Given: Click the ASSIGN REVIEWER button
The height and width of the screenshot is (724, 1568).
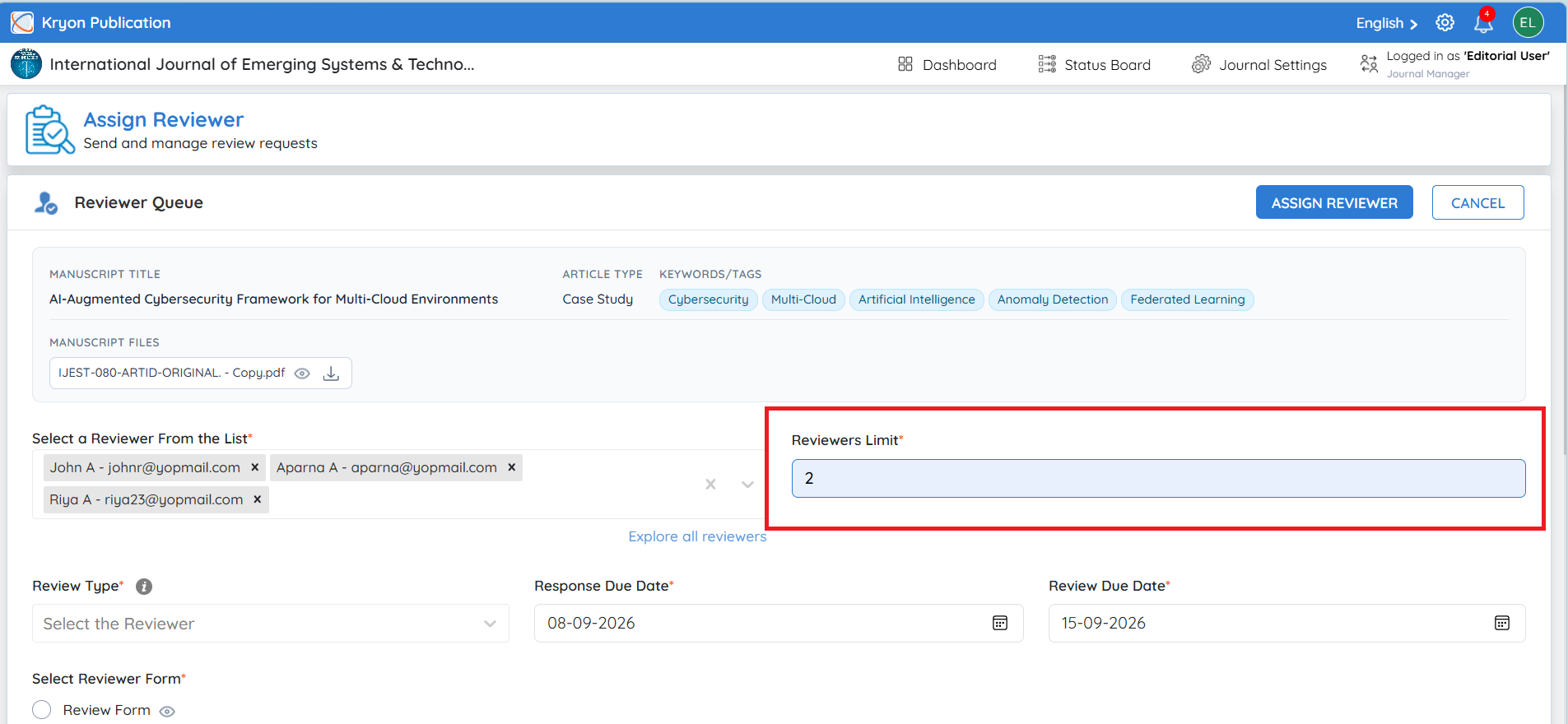Looking at the screenshot, I should point(1334,202).
